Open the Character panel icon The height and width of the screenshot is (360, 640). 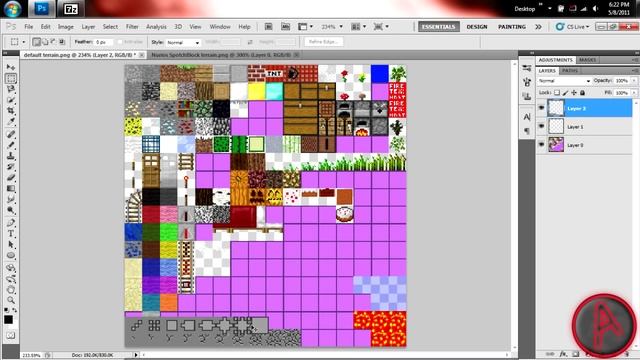pos(527,117)
